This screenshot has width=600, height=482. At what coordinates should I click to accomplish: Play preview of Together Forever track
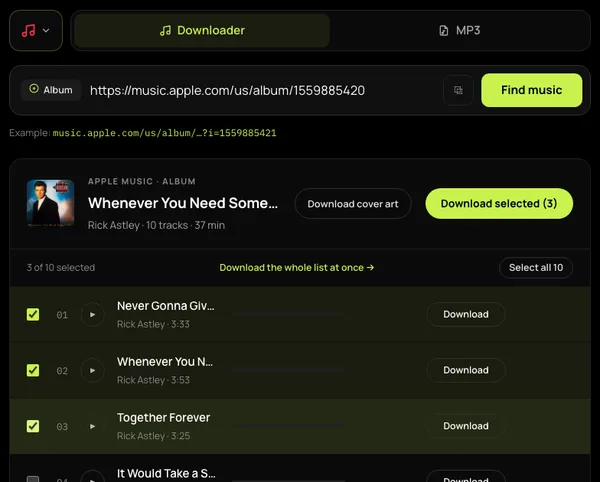pyautogui.click(x=93, y=426)
